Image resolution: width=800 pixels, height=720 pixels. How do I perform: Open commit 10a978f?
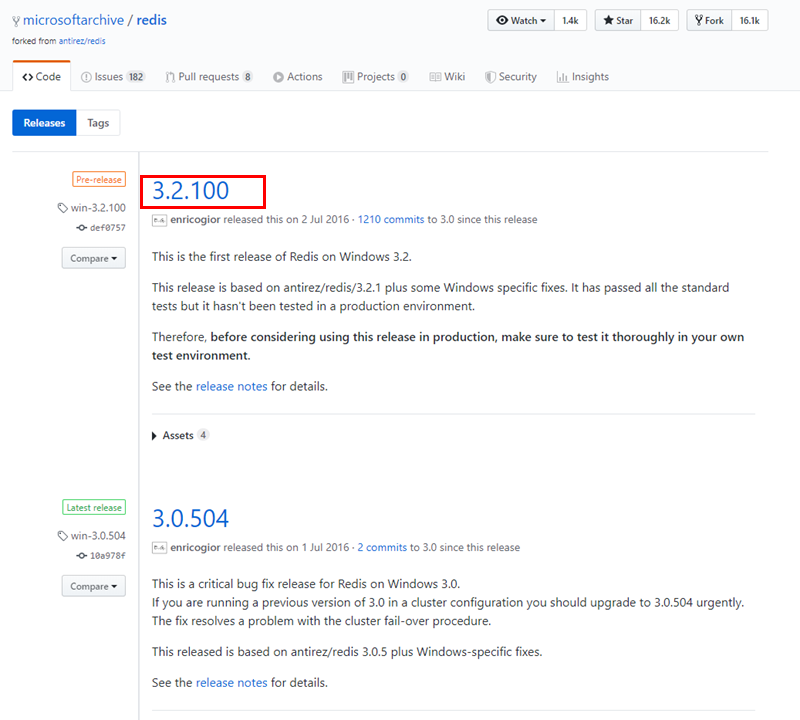[x=108, y=556]
